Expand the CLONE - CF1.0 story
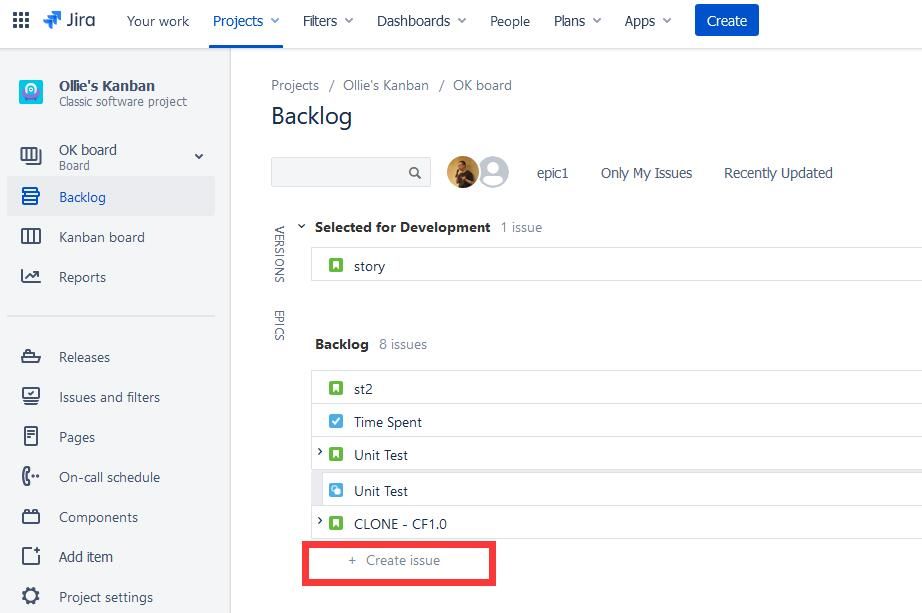This screenshot has width=922, height=613. (319, 521)
